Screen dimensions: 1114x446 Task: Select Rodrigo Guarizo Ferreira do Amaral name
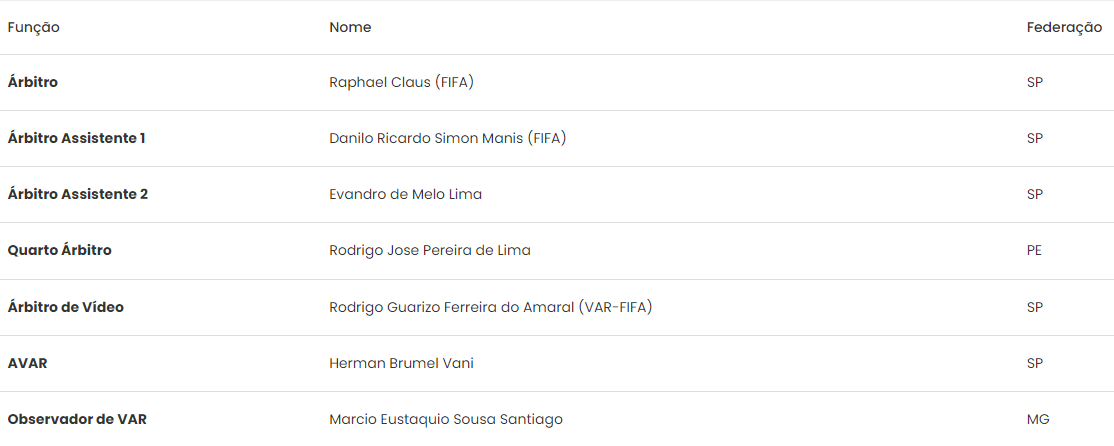pyautogui.click(x=490, y=307)
